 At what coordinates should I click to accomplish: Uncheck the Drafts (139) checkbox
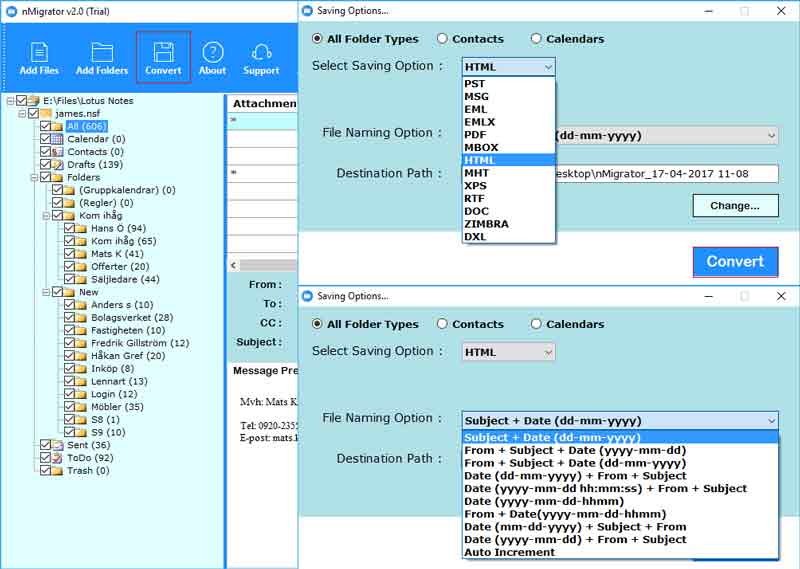click(45, 164)
